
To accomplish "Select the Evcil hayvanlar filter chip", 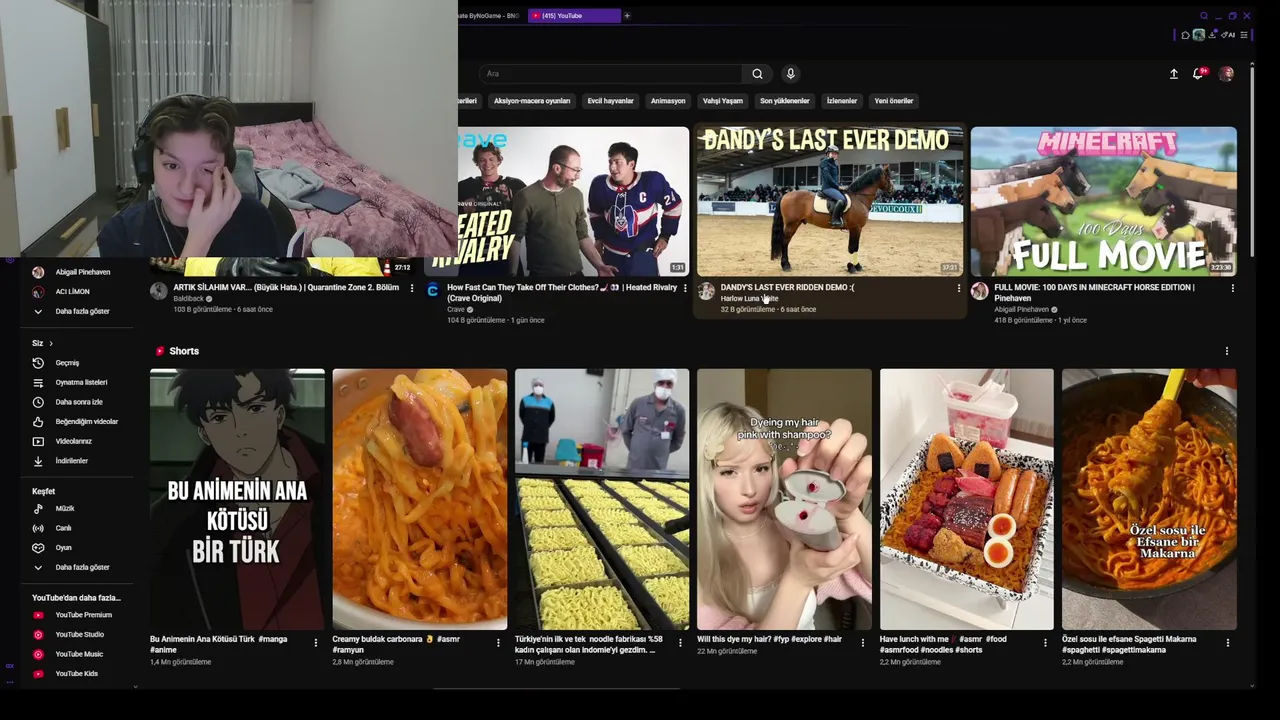I will tap(610, 101).
